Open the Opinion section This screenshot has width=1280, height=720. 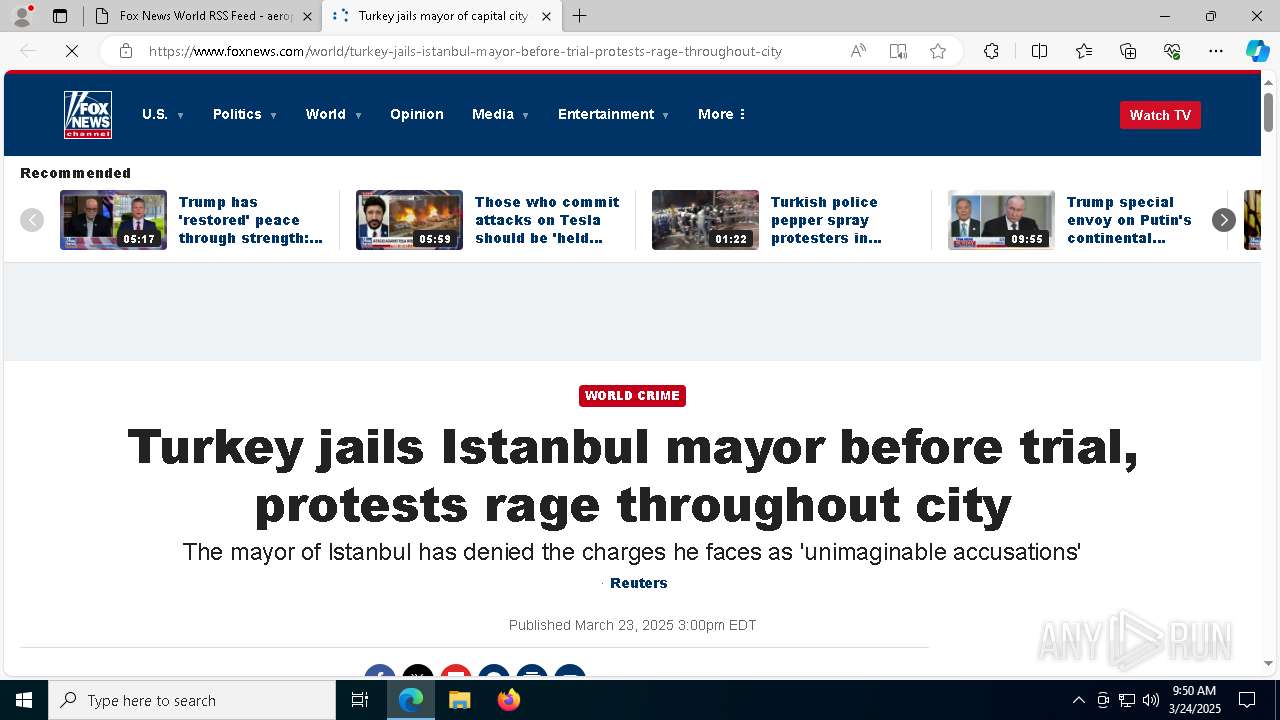[417, 114]
